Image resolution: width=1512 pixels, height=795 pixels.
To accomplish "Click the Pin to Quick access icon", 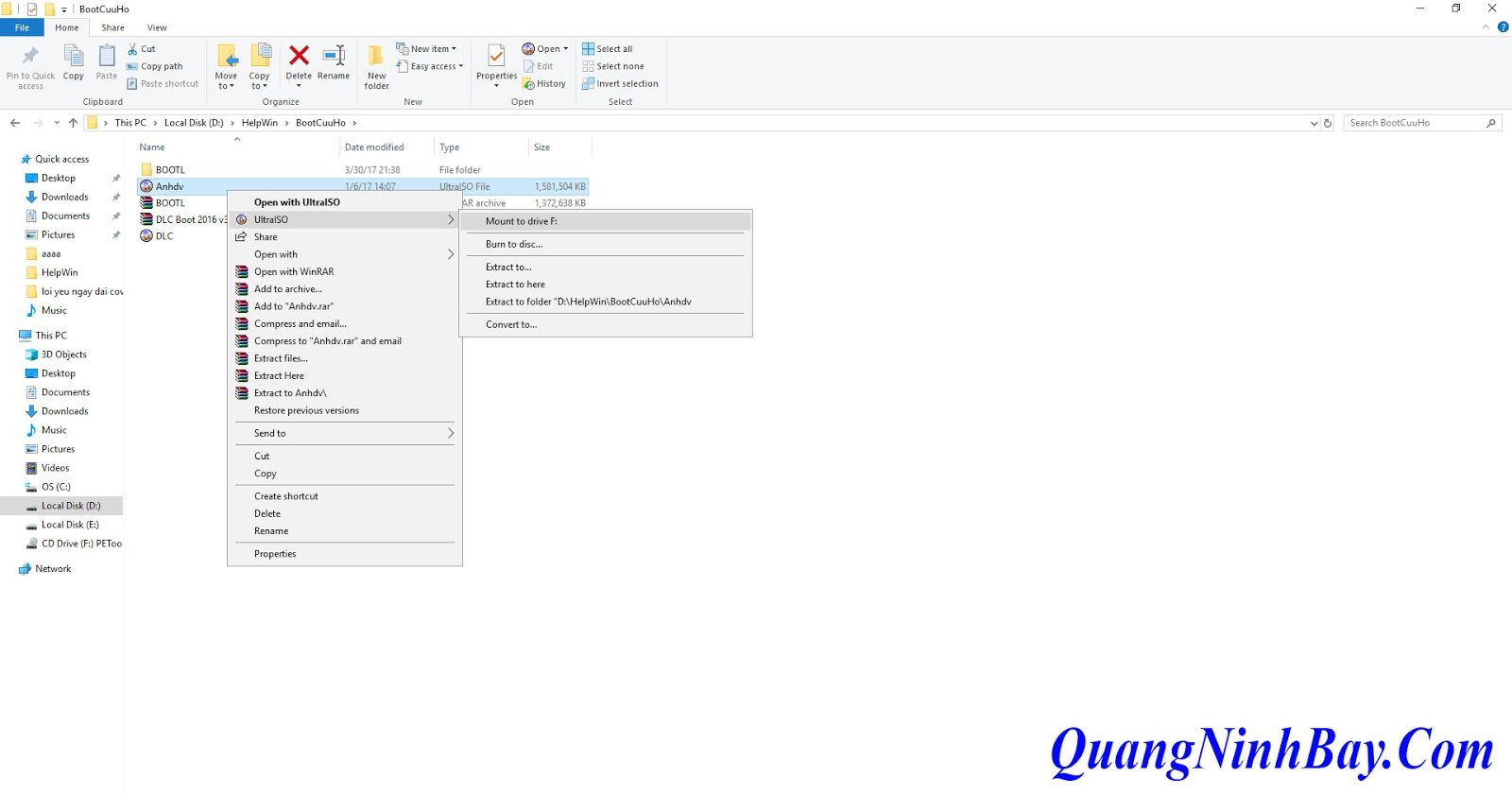I will (x=30, y=56).
